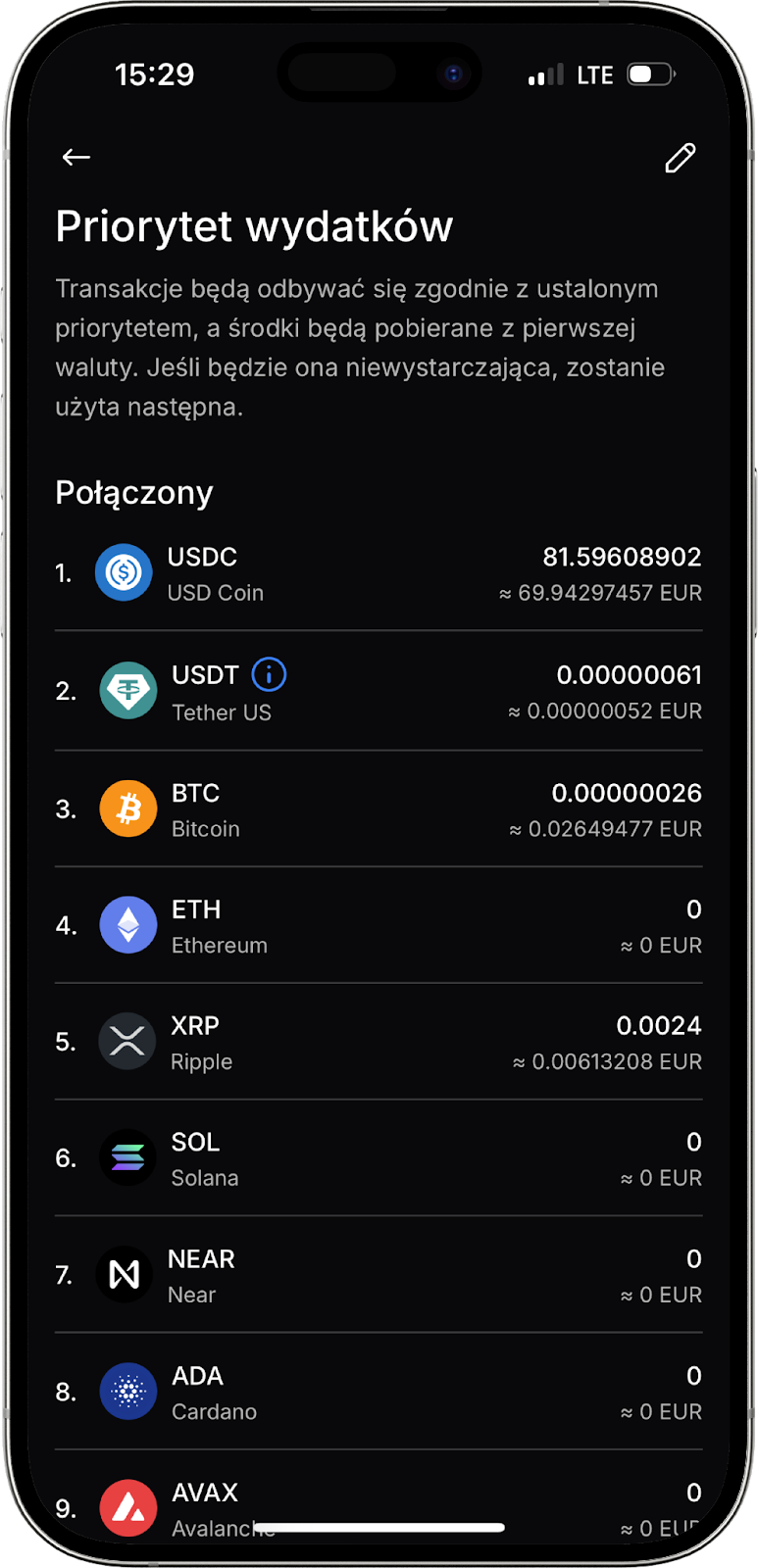This screenshot has height=1568, width=758.
Task: Tap the USDC balance 81.59608902
Action: 622,557
